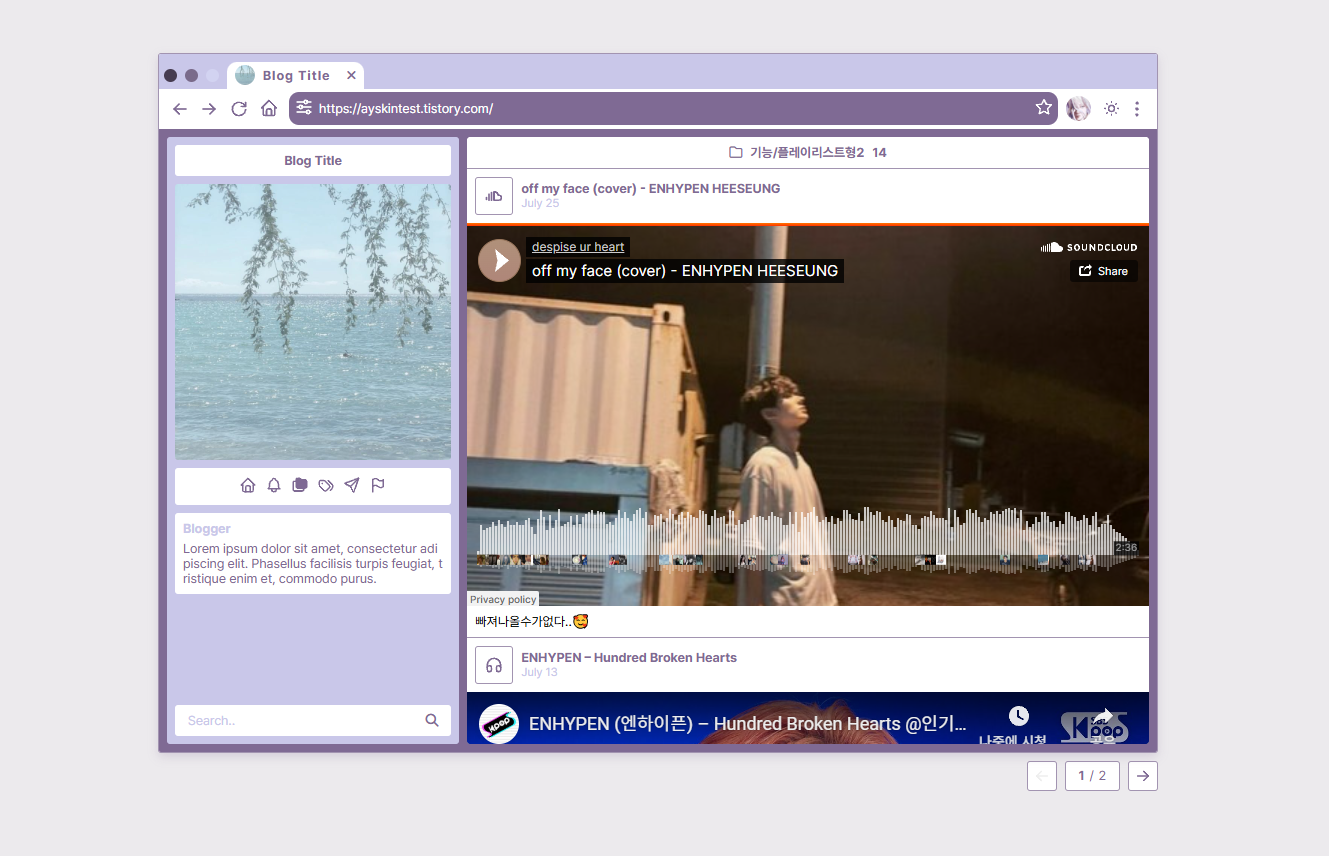Screen dimensions: 1329x856
Task: Click the flag icon in the sidebar
Action: click(378, 486)
